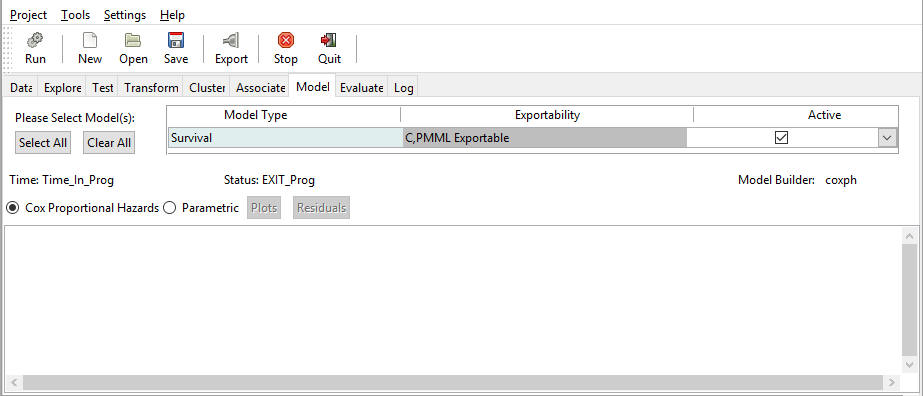Click the horizontal scrollbar right arrow
Screen dimensions: 923x396
[x=892, y=382]
